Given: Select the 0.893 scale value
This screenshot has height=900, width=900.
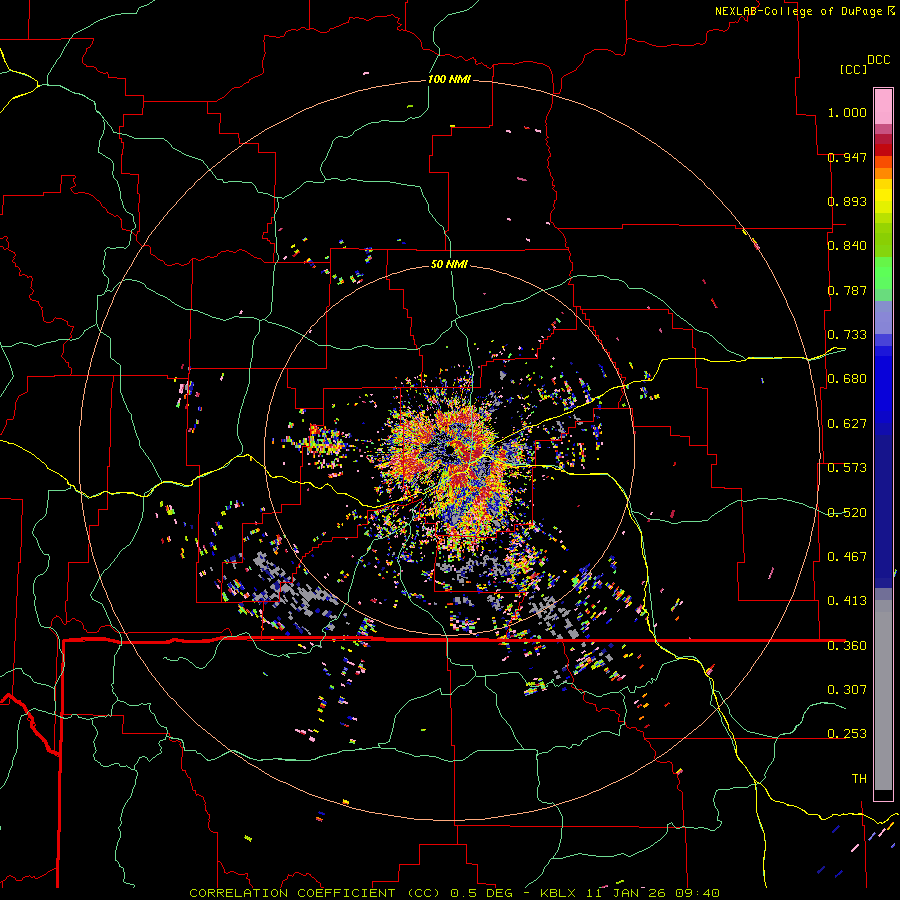Looking at the screenshot, I should (x=847, y=201).
